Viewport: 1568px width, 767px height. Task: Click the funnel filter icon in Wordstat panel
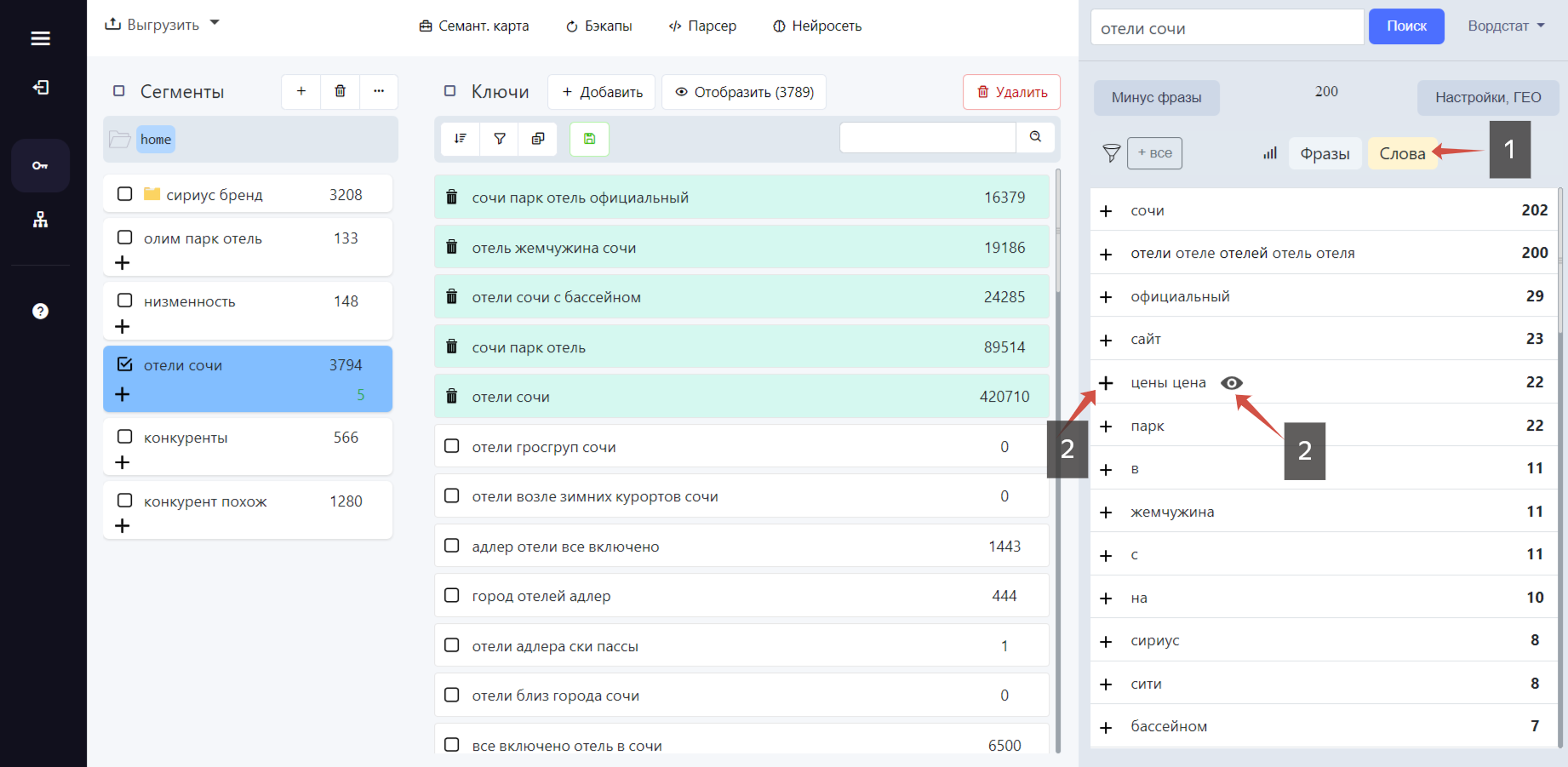pos(1111,153)
